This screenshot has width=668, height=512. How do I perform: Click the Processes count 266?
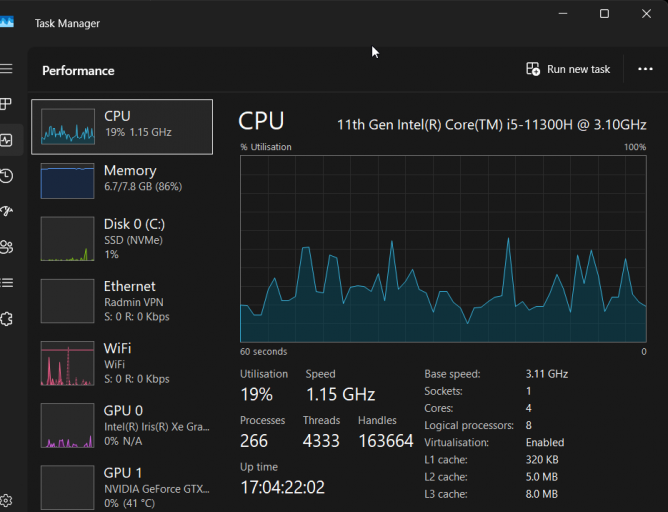click(254, 441)
